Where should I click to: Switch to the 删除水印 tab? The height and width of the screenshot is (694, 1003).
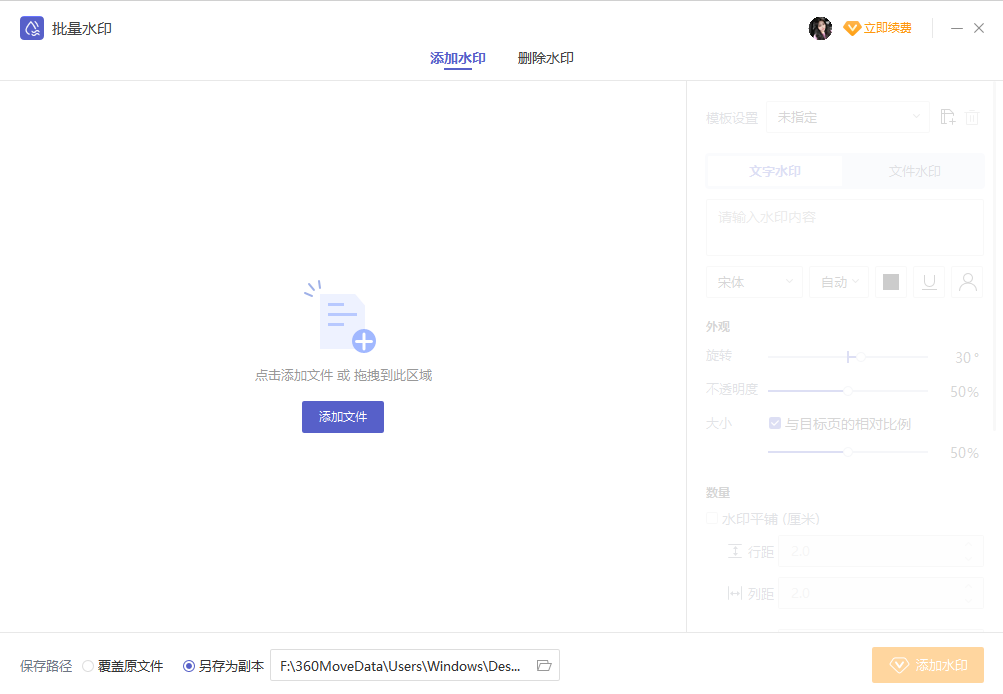(x=545, y=58)
